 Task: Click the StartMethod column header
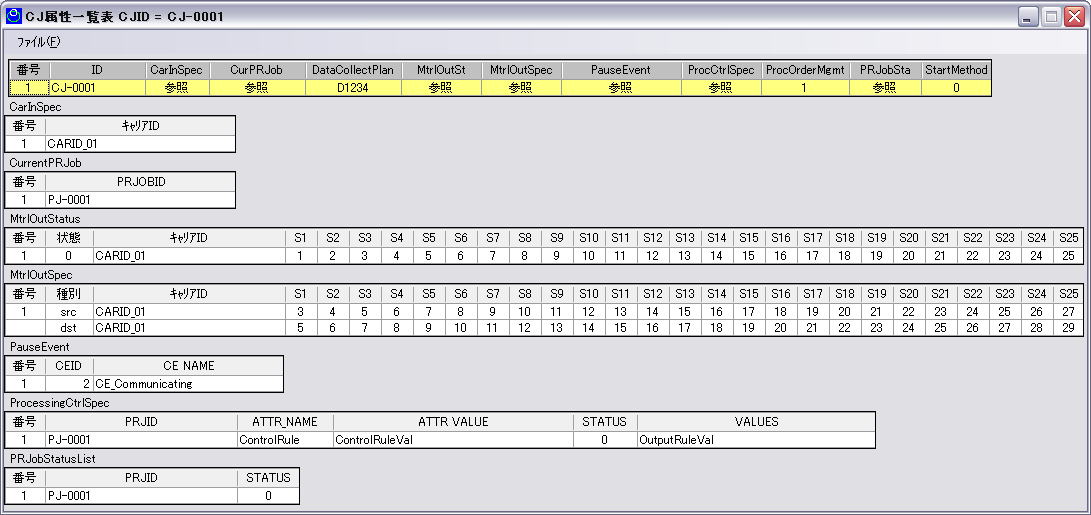956,70
